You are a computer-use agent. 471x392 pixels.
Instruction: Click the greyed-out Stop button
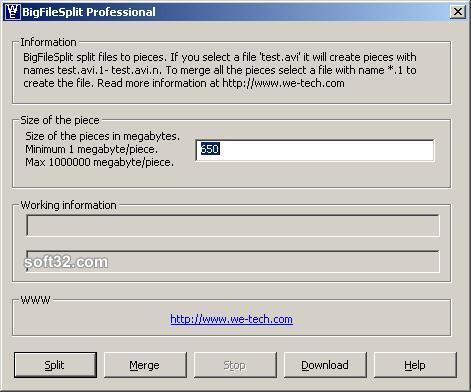click(x=235, y=365)
